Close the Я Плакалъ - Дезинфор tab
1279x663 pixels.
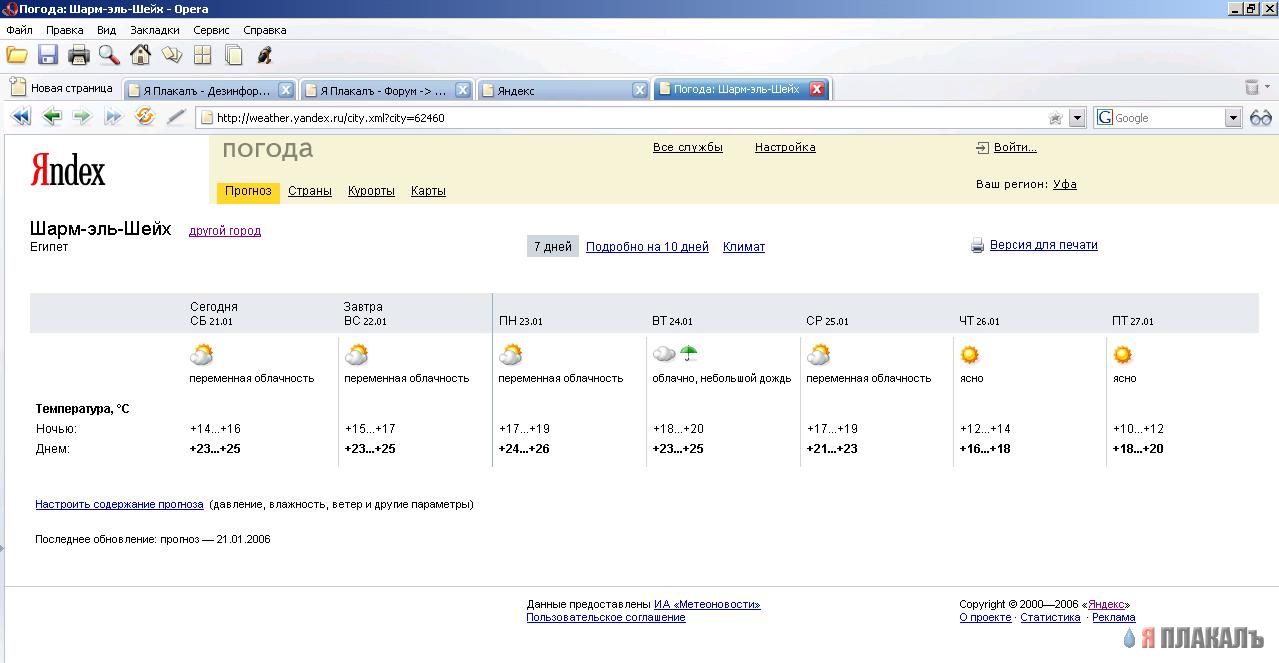click(x=285, y=90)
